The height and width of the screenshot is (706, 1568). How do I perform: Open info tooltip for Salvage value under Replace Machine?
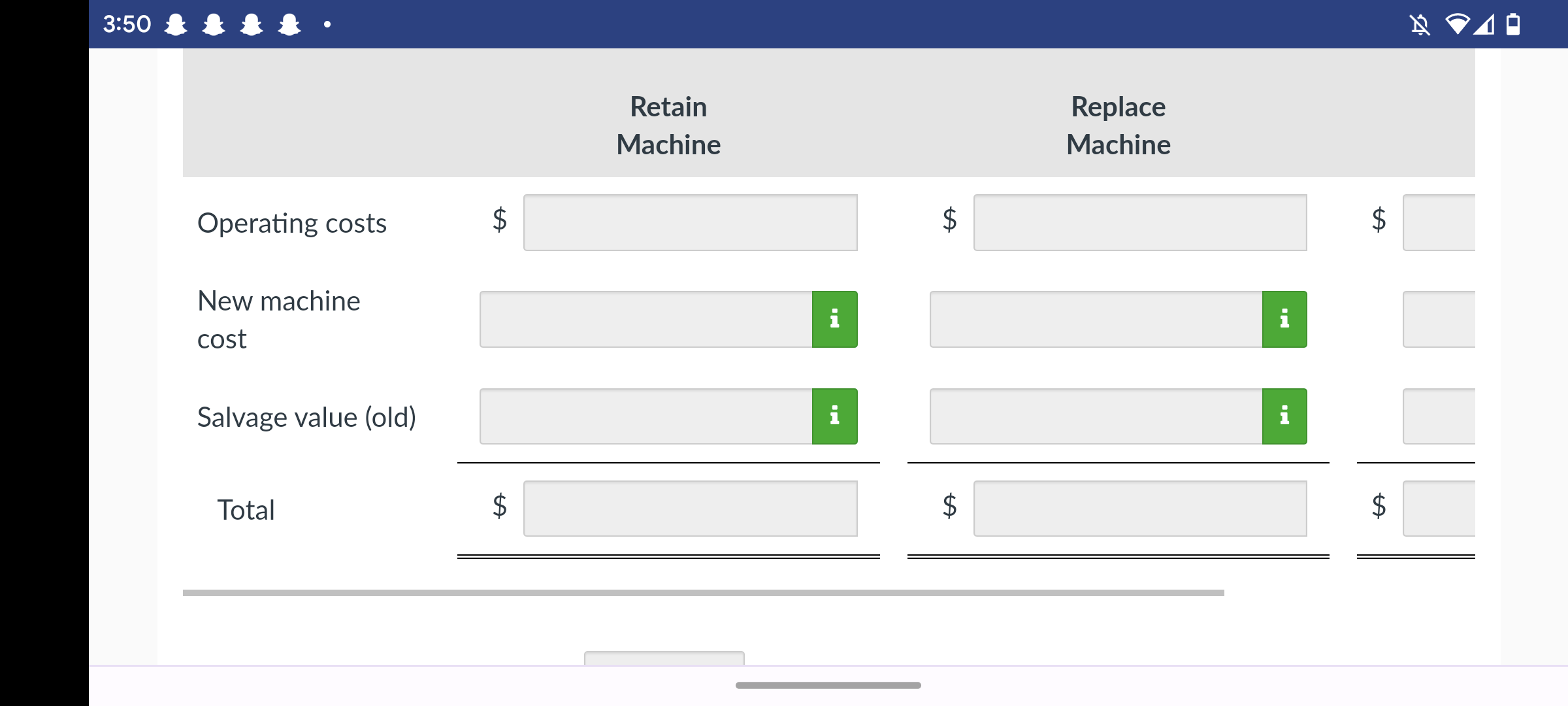click(1284, 416)
